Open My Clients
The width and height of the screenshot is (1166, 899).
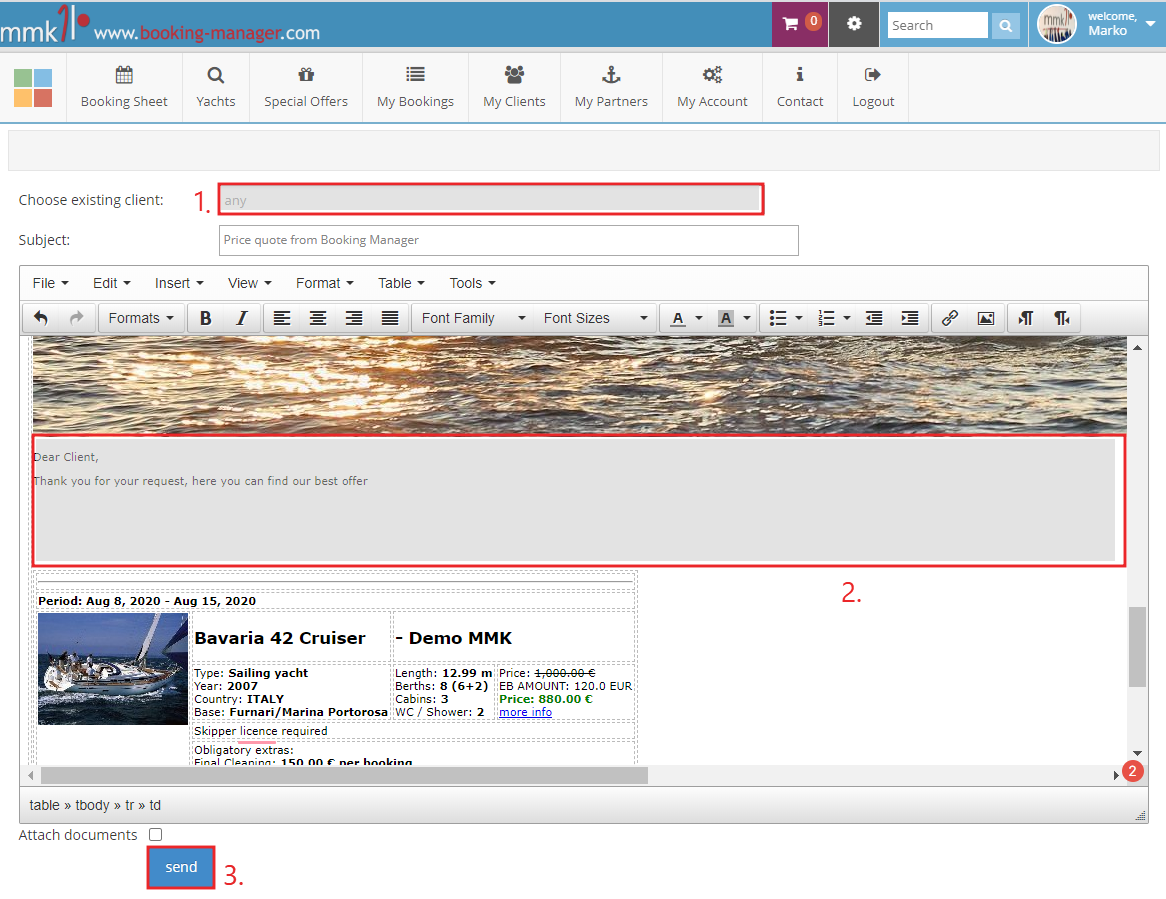coord(514,87)
